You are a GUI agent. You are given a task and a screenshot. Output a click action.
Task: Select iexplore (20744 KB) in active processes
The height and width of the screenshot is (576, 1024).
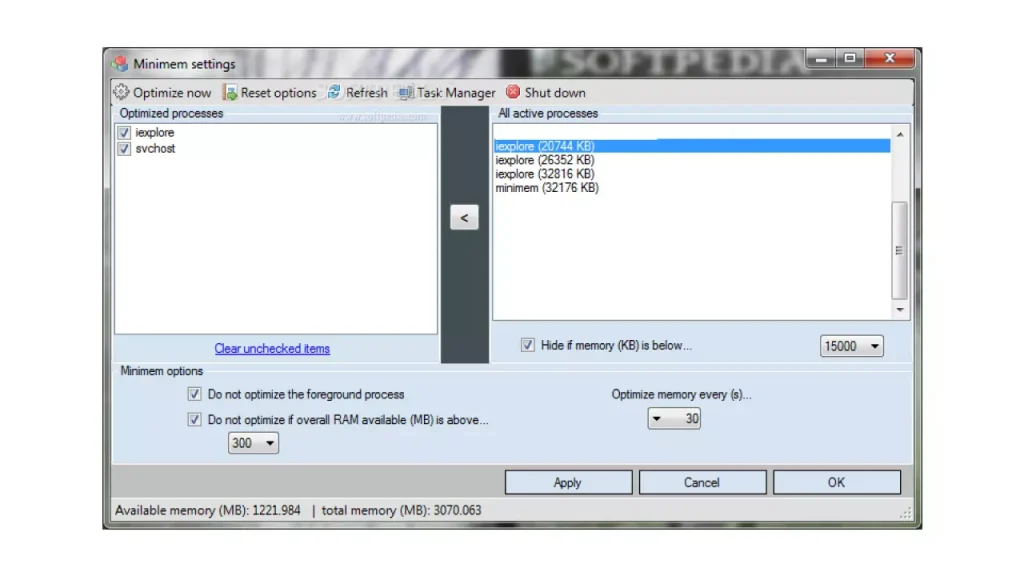692,146
